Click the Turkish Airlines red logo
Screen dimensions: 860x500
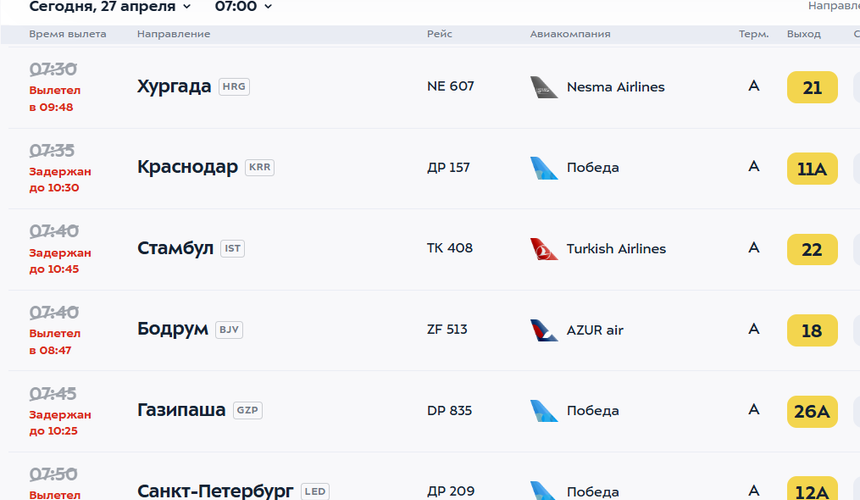pyautogui.click(x=544, y=249)
